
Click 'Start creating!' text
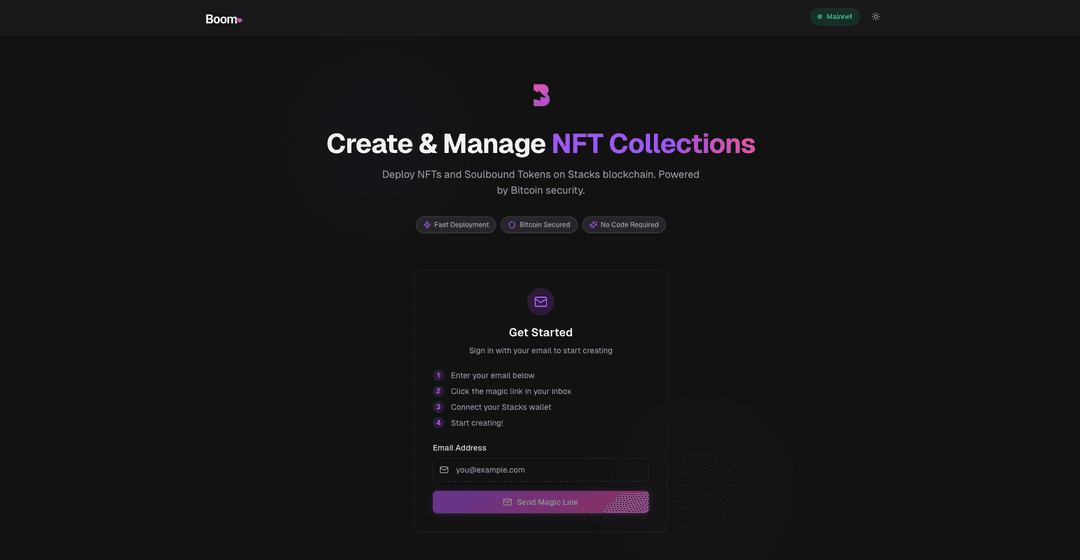click(477, 423)
